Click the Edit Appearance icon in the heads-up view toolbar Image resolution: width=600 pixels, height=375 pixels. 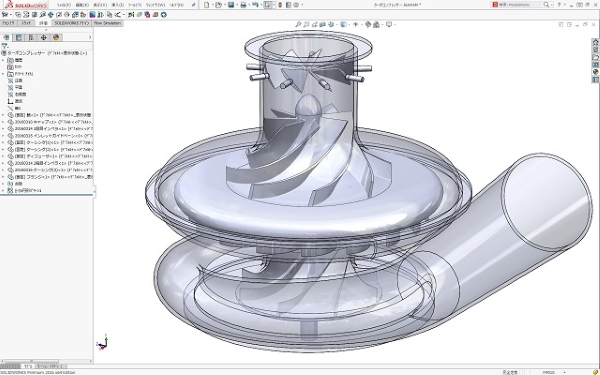[368, 24]
